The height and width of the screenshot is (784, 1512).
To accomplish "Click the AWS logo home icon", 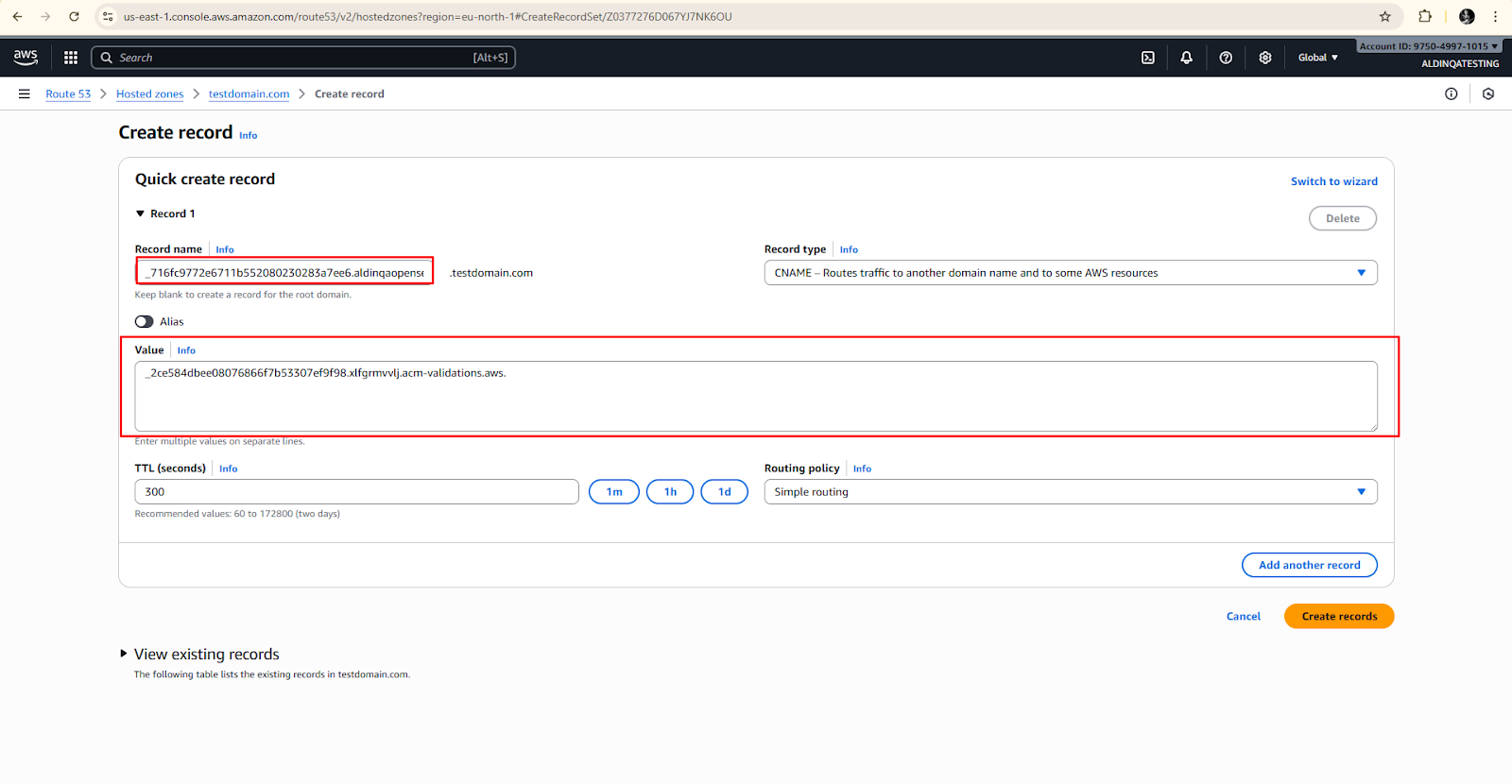I will 26,58.
